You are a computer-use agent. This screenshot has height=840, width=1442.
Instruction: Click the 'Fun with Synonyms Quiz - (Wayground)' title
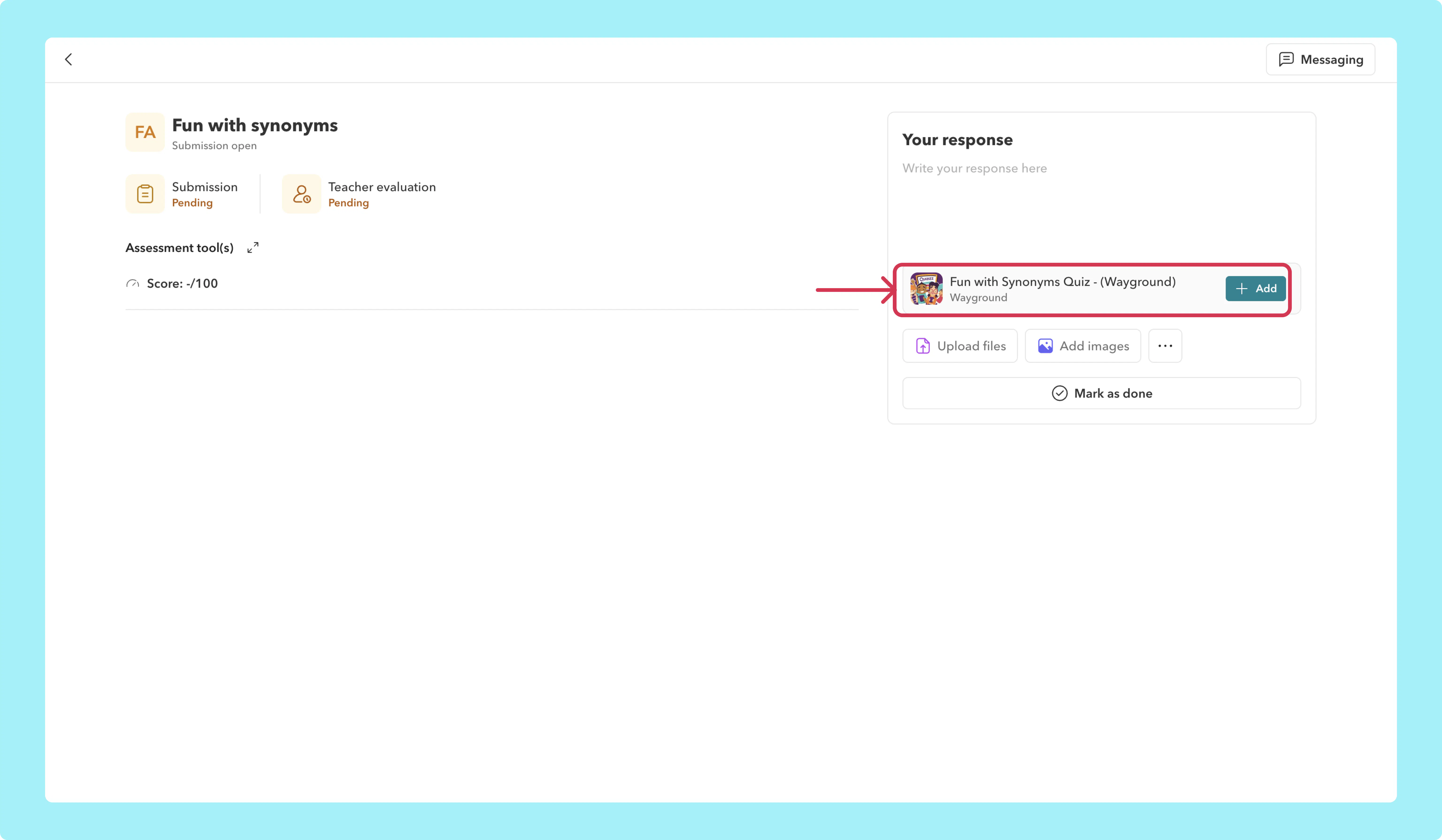pos(1063,282)
